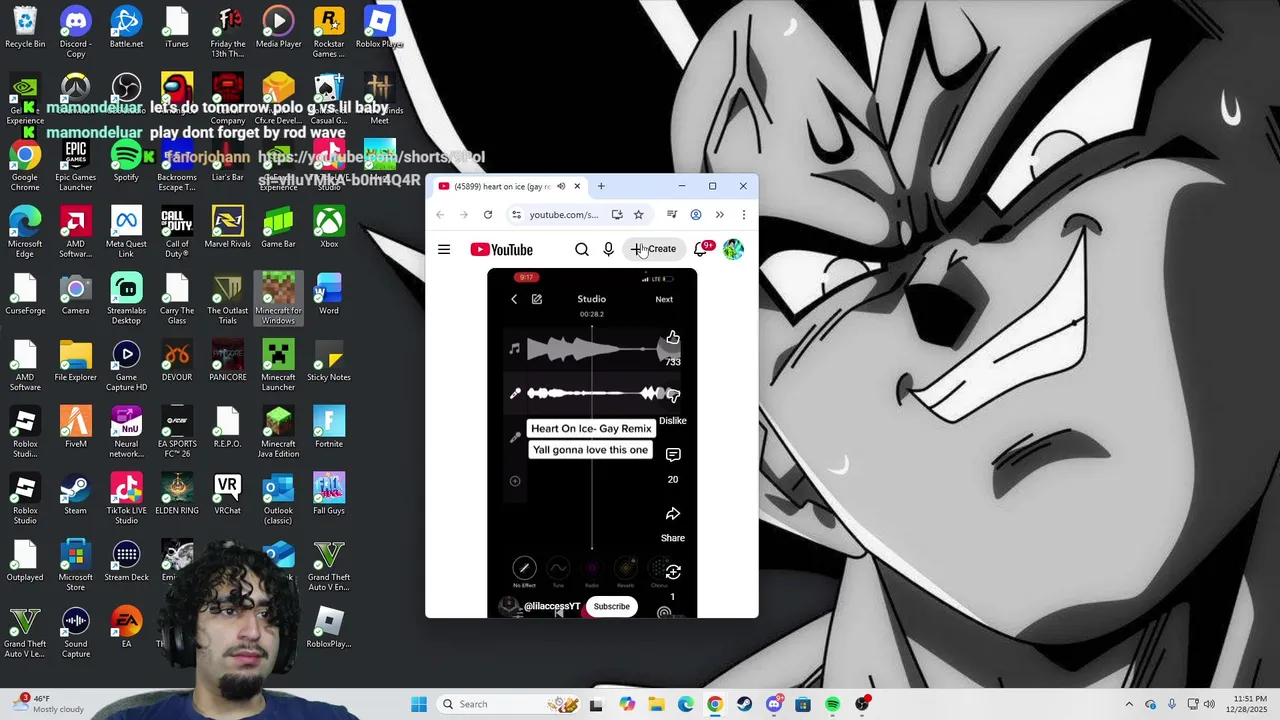Viewport: 1280px width, 720px height.
Task: Select the CurseForge desktop icon
Action: [25, 295]
